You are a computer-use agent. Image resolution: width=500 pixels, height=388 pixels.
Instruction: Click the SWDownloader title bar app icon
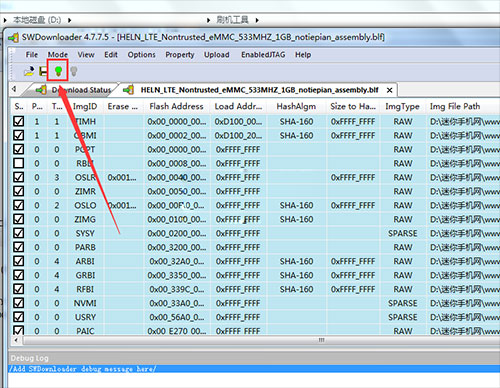pos(14,37)
